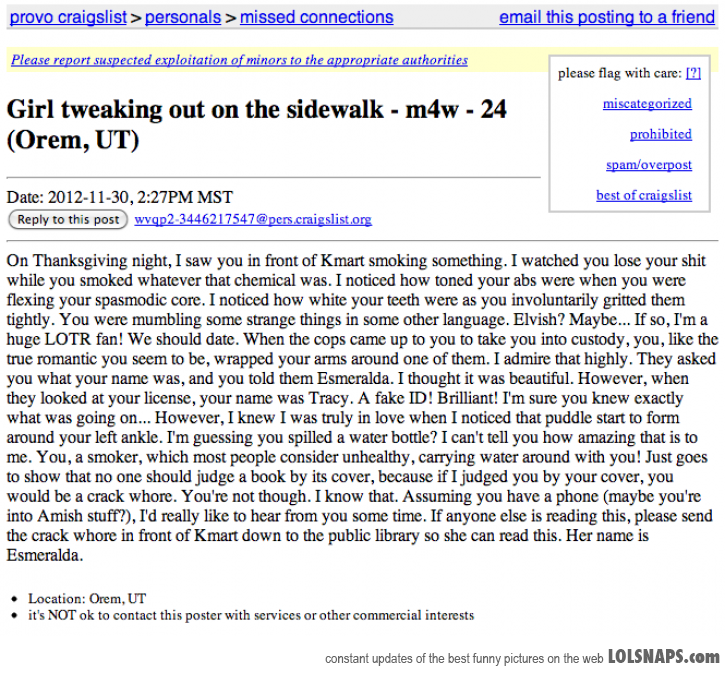Flag the post as miscategorized
This screenshot has width=725, height=676.
tap(646, 104)
